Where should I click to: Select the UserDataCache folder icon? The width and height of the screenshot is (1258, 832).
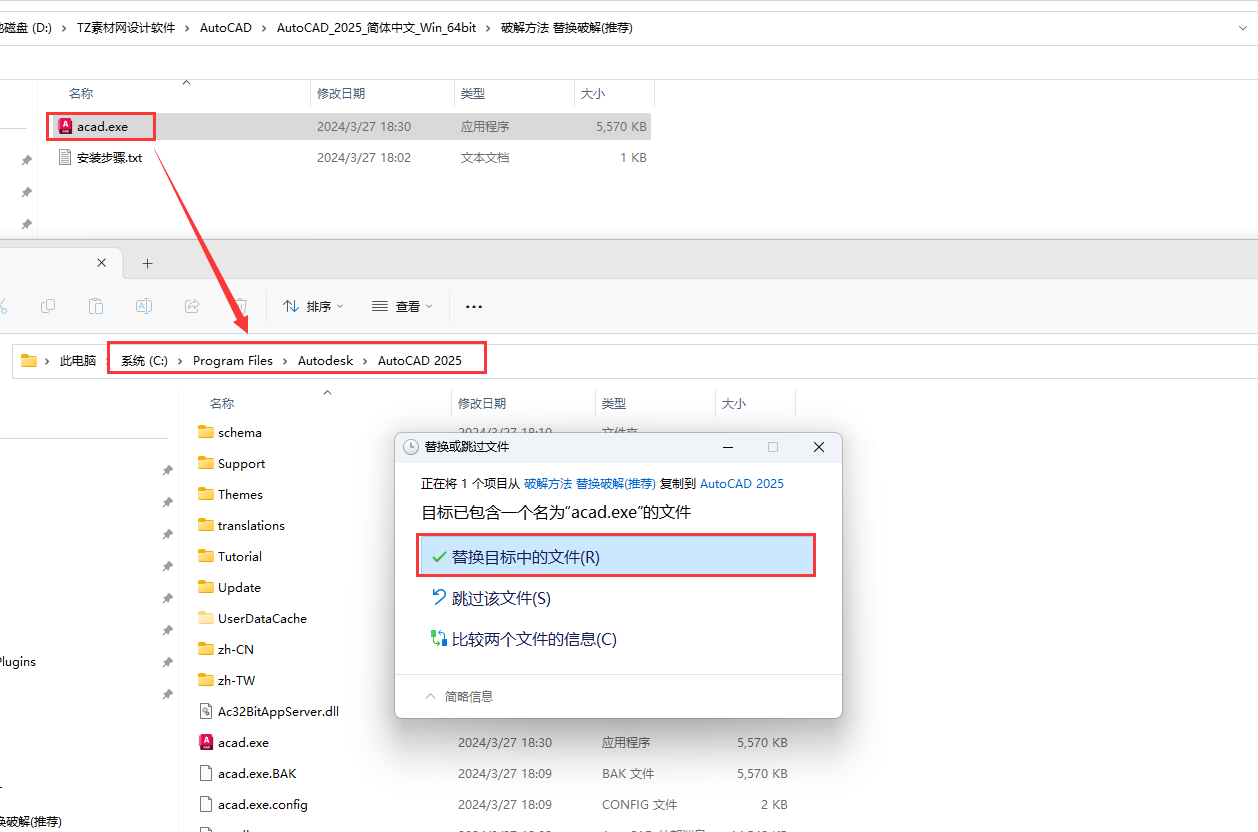click(206, 618)
